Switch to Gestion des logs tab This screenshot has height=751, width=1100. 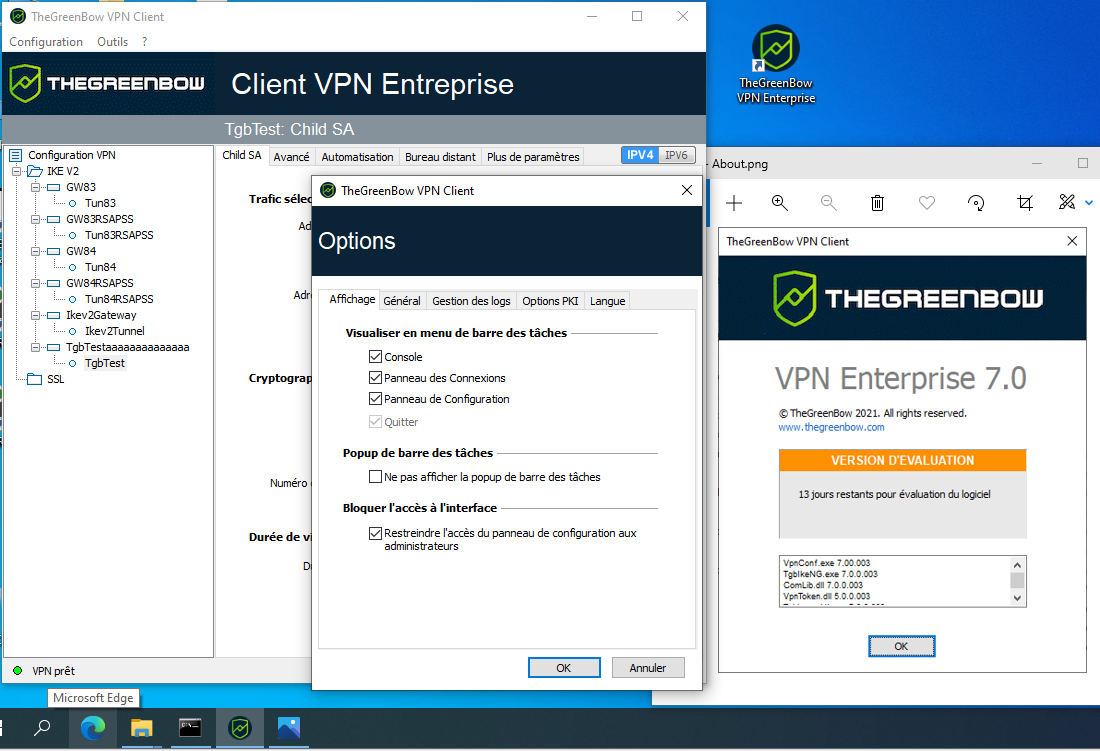click(471, 301)
